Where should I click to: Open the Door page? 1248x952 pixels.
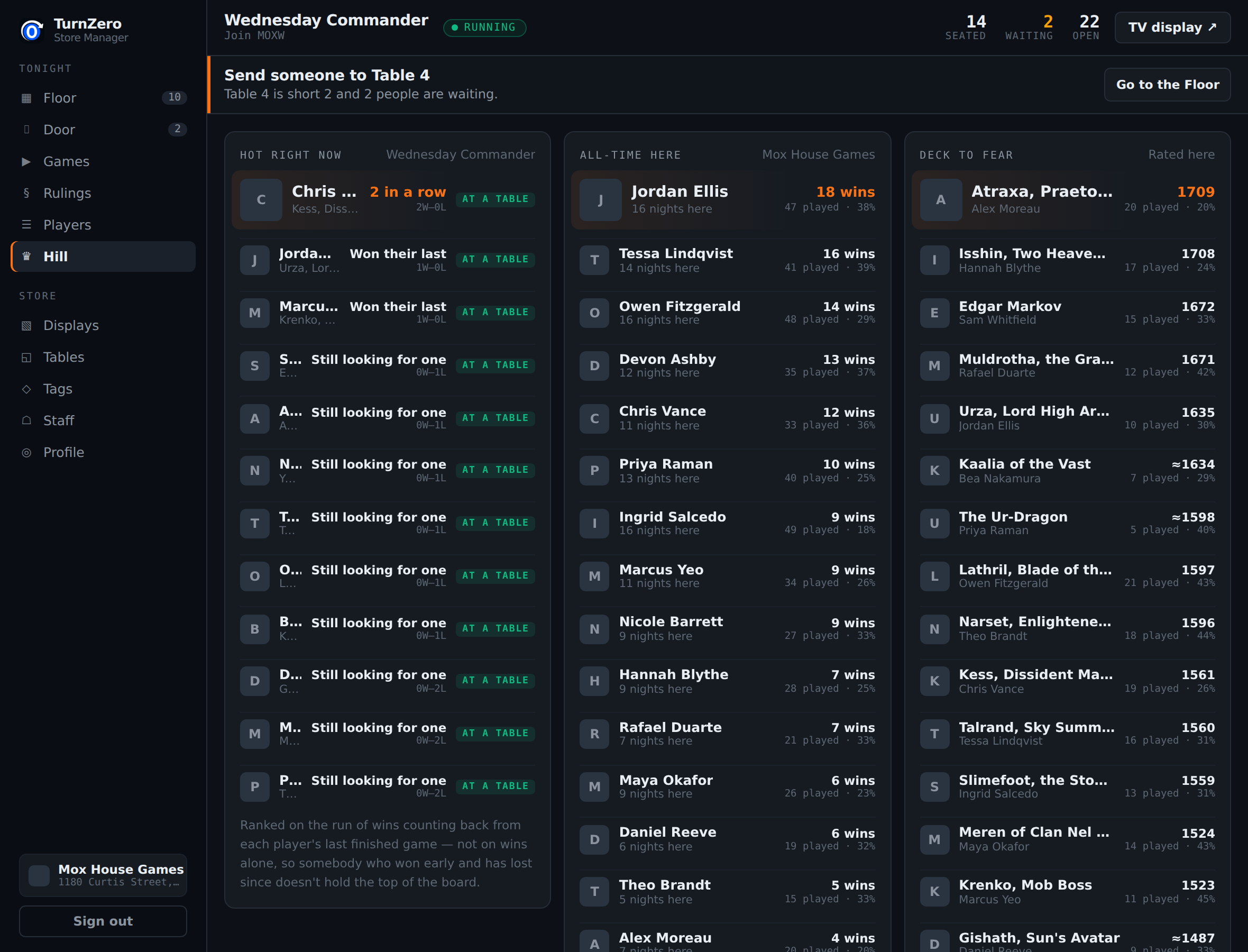(x=103, y=130)
